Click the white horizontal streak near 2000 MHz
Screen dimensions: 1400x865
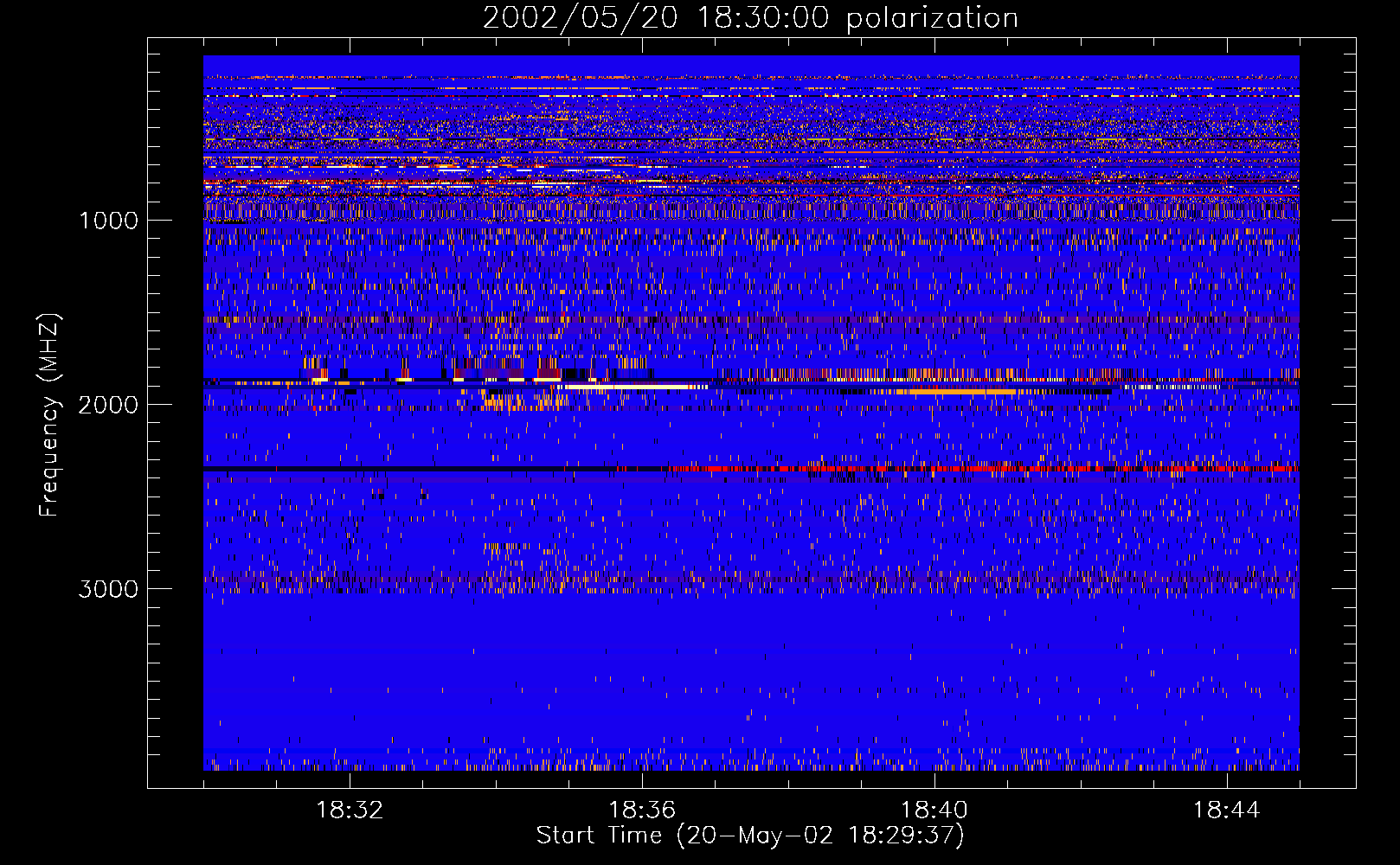pyautogui.click(x=634, y=387)
